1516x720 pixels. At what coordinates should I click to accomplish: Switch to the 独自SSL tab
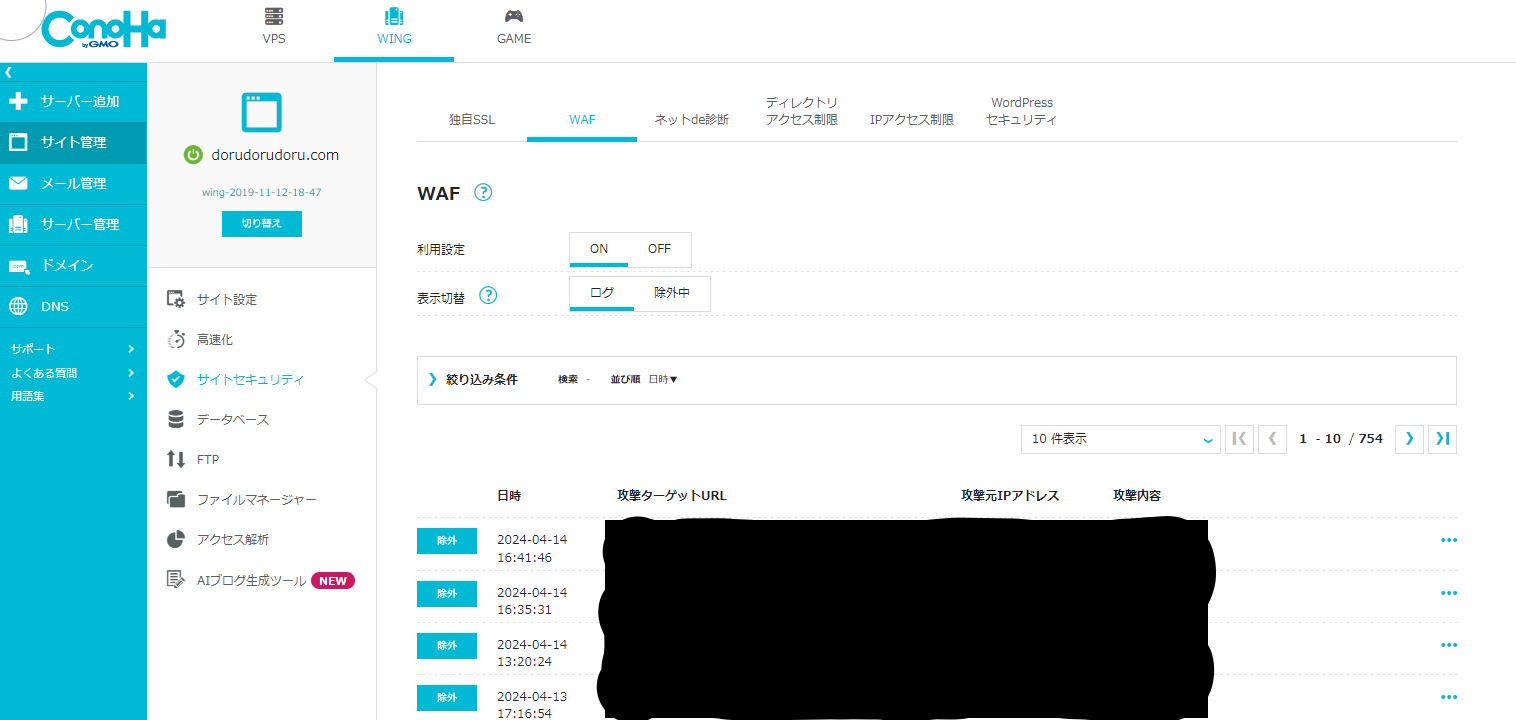[x=471, y=120]
